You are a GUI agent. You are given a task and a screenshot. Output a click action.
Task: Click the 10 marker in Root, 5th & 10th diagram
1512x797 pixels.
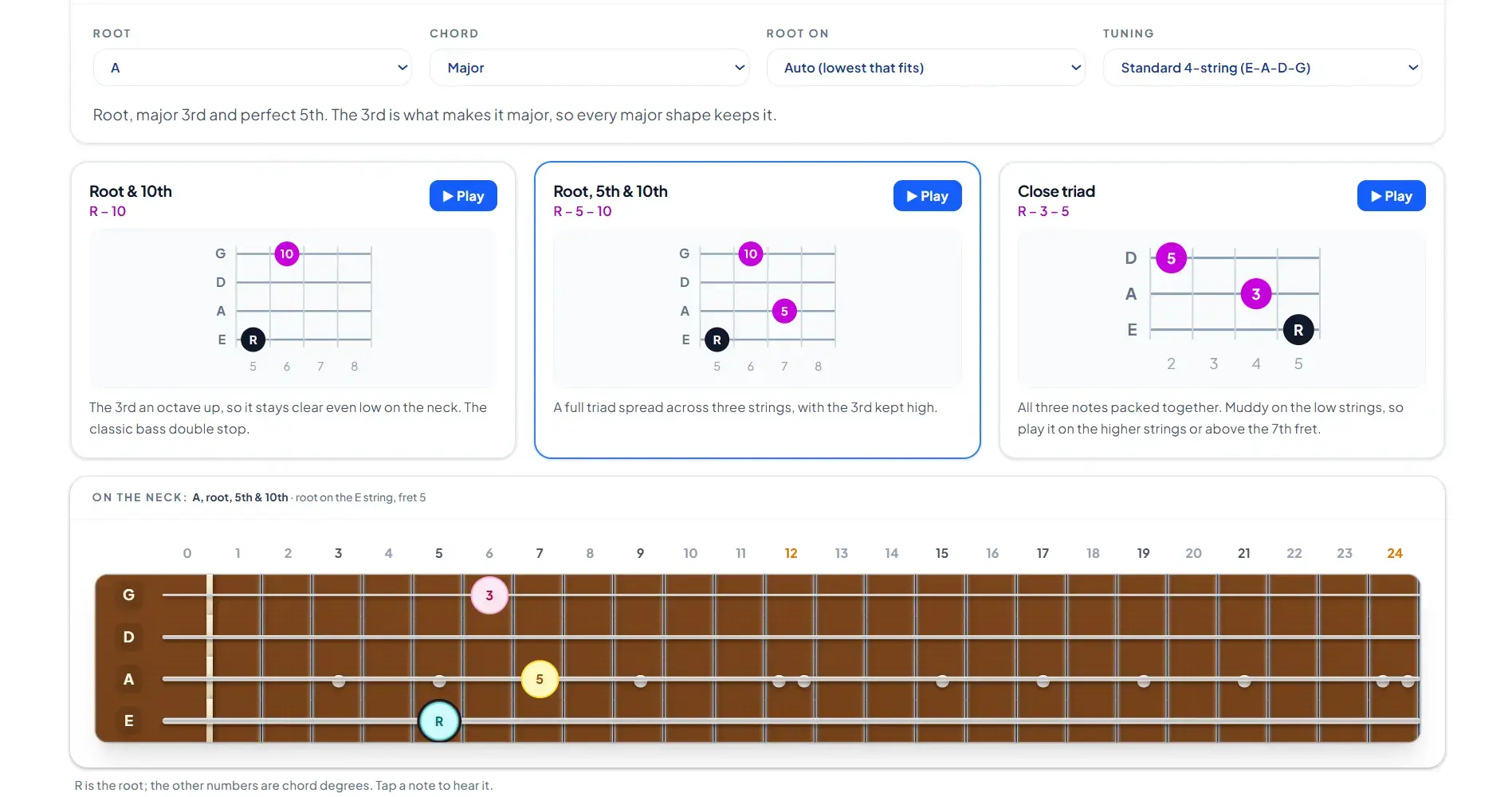tap(751, 254)
